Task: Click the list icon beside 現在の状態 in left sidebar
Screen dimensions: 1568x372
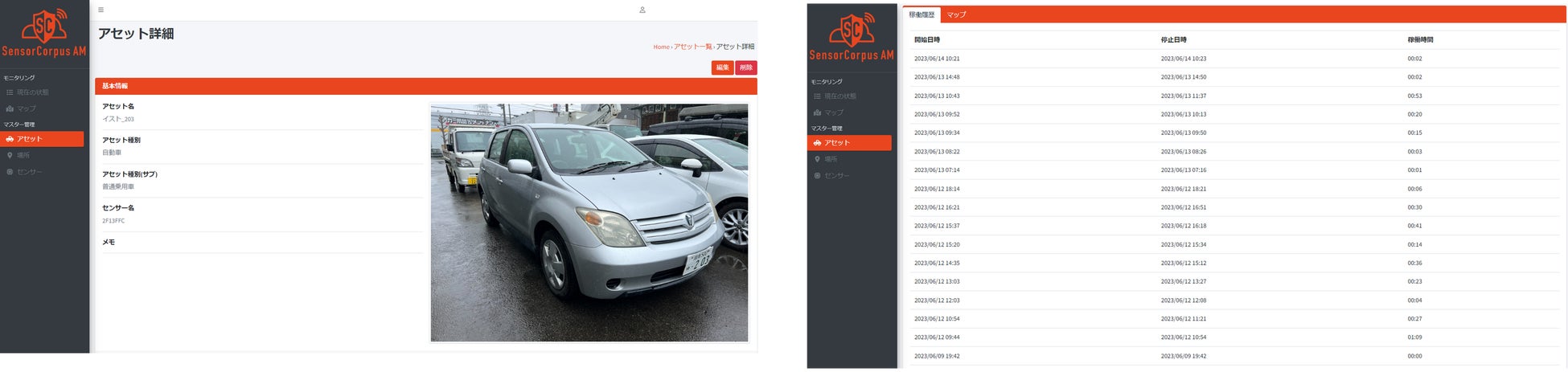Action: (10, 92)
